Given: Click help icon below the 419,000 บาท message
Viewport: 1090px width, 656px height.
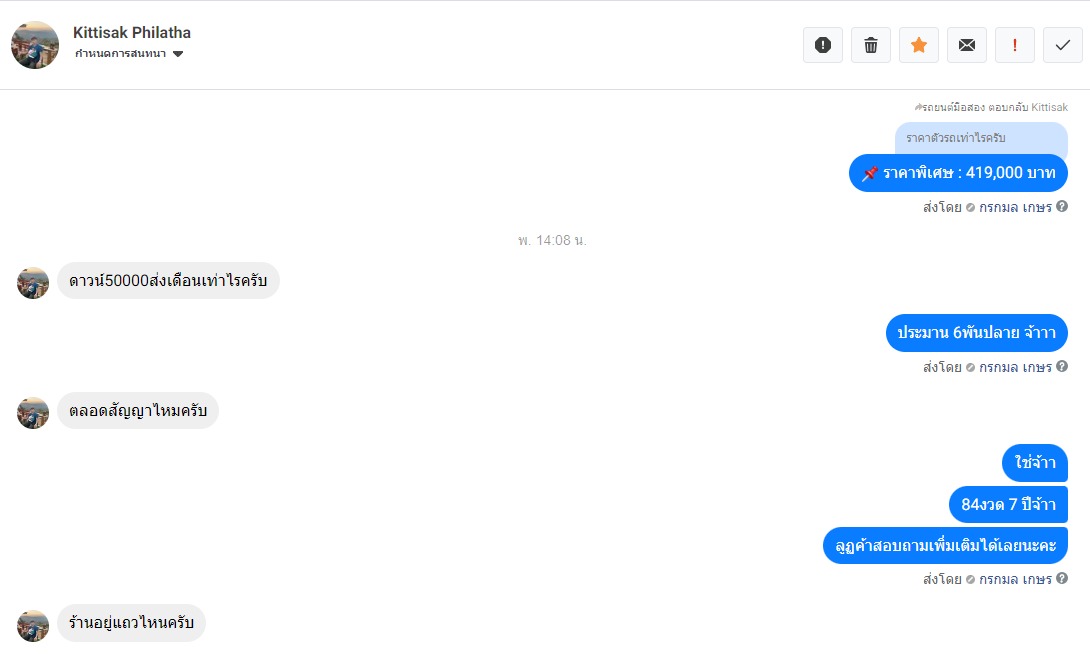Looking at the screenshot, I should (x=1062, y=207).
